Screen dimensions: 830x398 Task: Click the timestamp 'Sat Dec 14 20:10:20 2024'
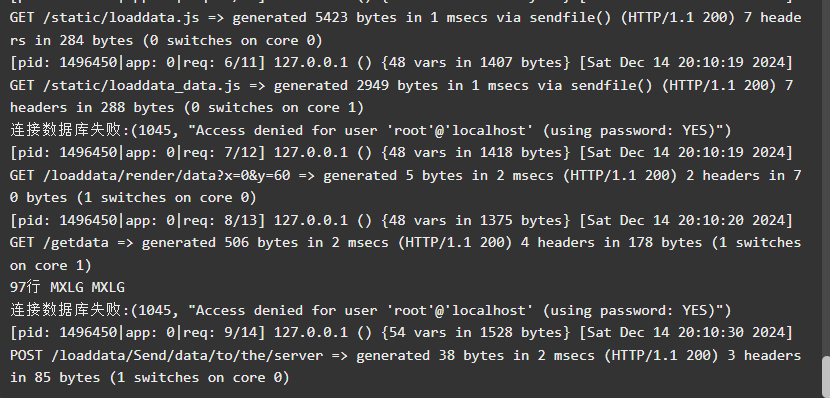click(x=686, y=220)
